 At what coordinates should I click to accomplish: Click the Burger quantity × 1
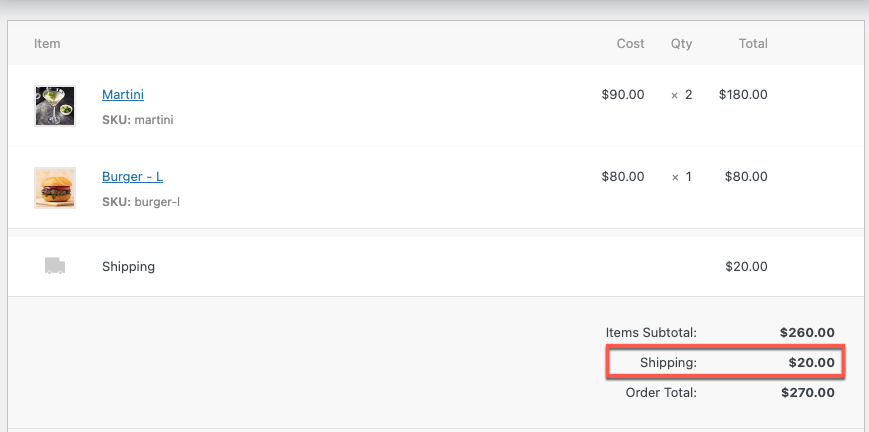(682, 177)
